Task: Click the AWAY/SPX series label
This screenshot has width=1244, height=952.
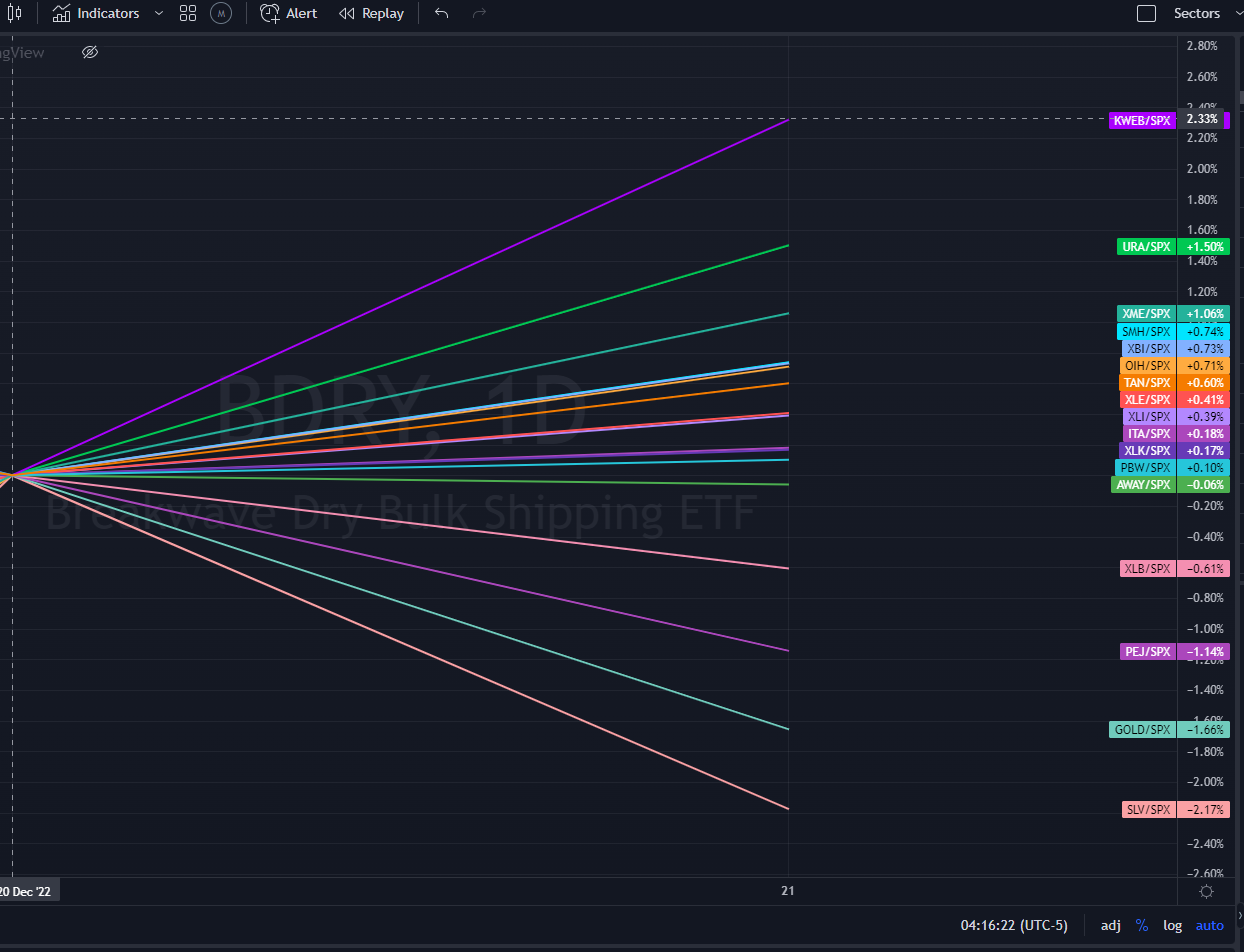Action: [x=1142, y=484]
